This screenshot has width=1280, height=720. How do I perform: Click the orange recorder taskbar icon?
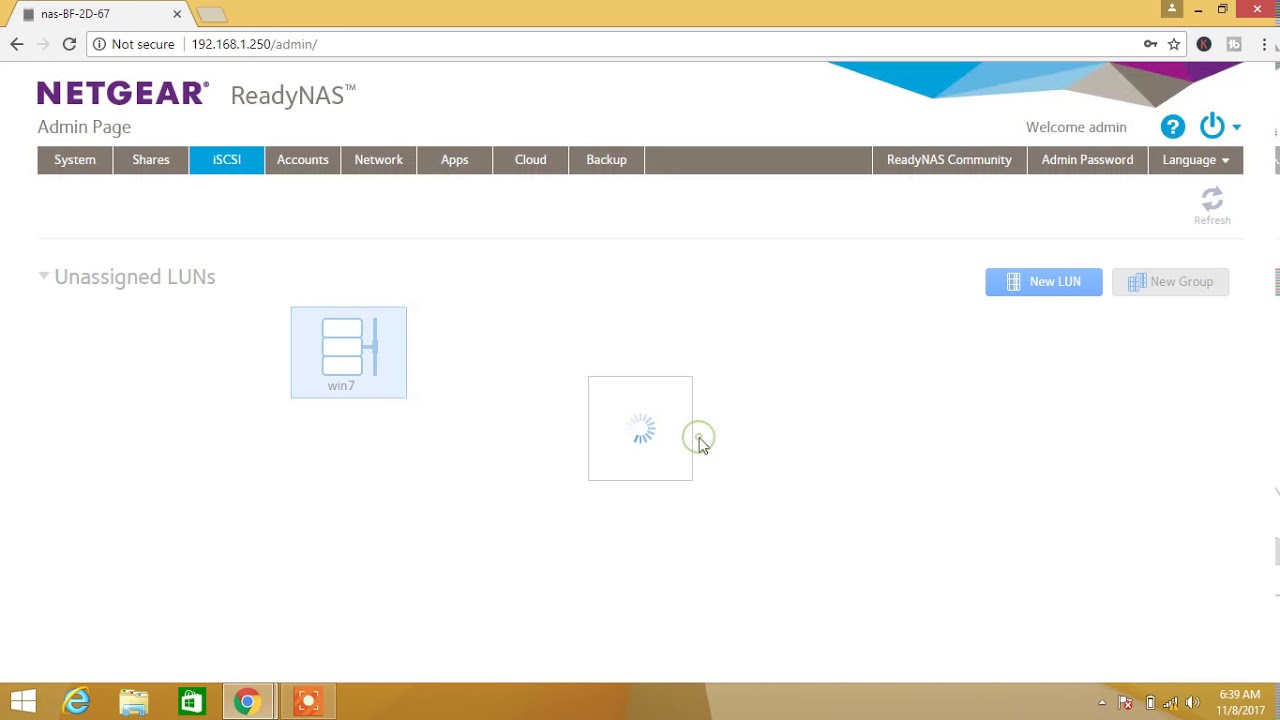pos(308,702)
